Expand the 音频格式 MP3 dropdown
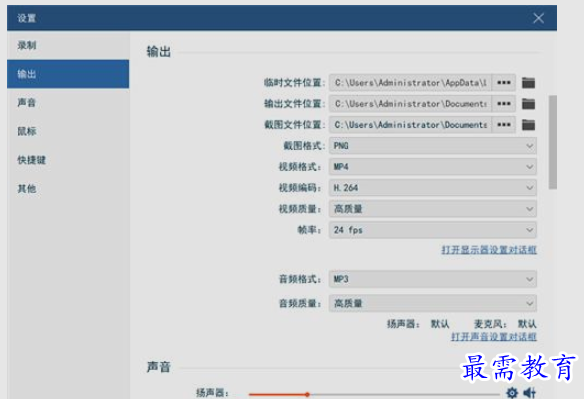584x399 pixels. (432, 279)
